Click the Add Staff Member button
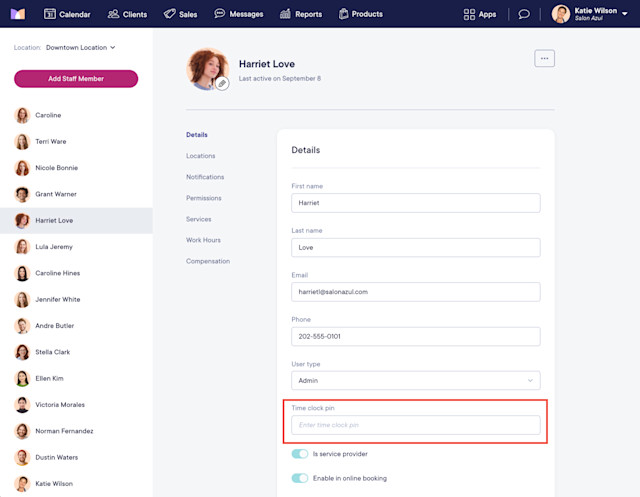The height and width of the screenshot is (497, 640). tap(76, 79)
